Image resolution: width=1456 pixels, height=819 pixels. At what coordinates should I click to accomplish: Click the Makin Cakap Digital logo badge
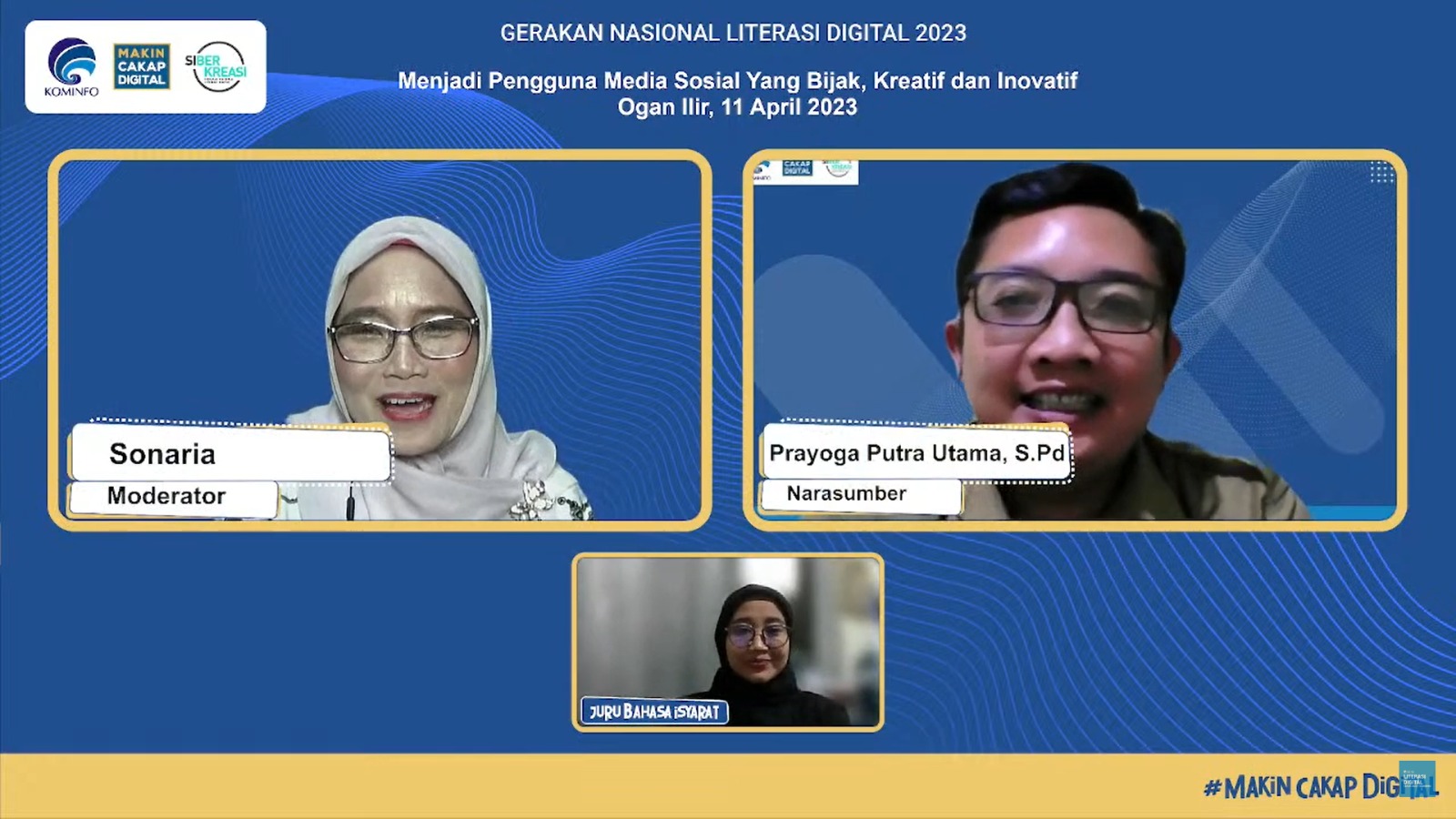coord(141,66)
